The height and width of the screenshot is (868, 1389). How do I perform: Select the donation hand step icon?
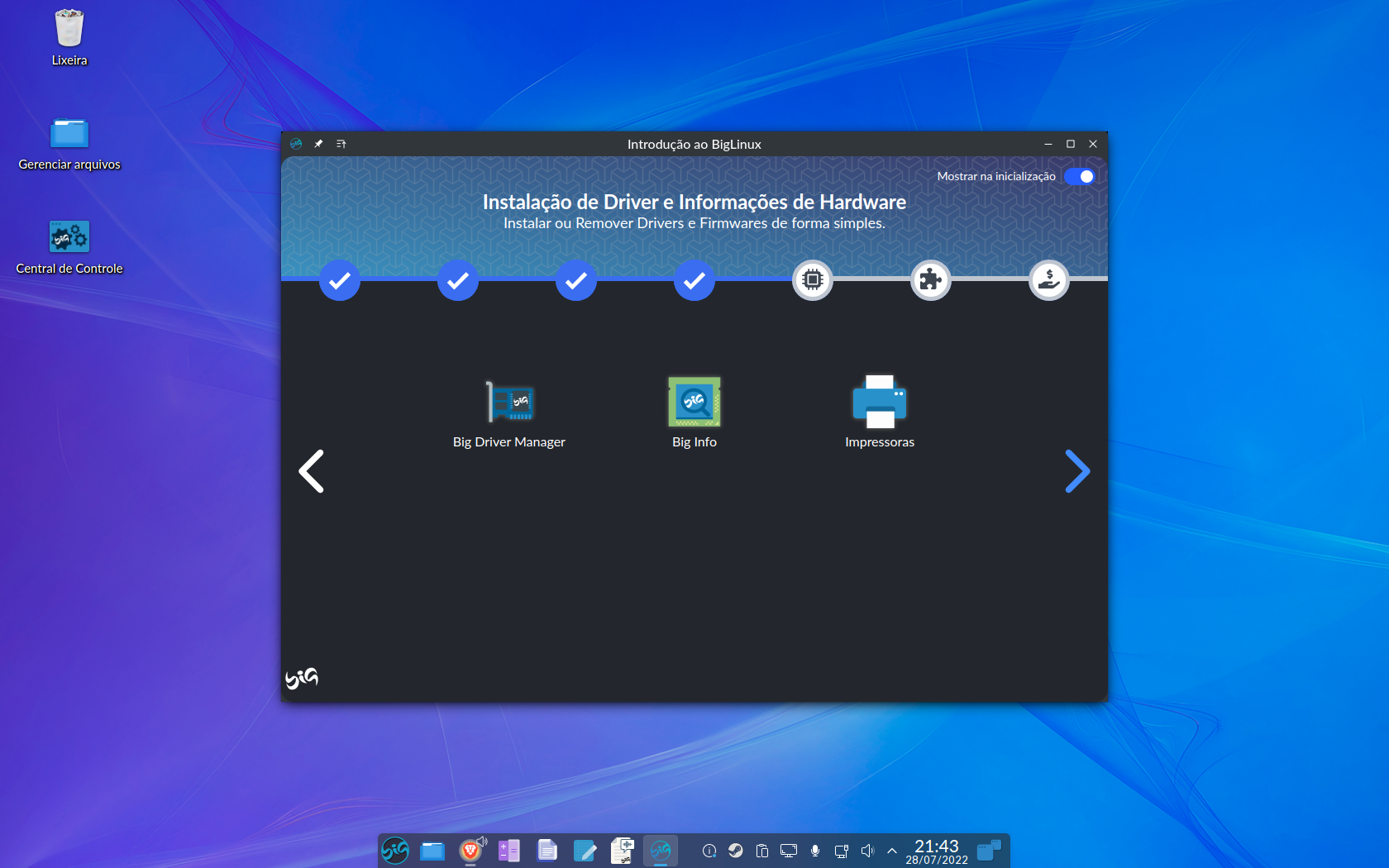click(1049, 280)
